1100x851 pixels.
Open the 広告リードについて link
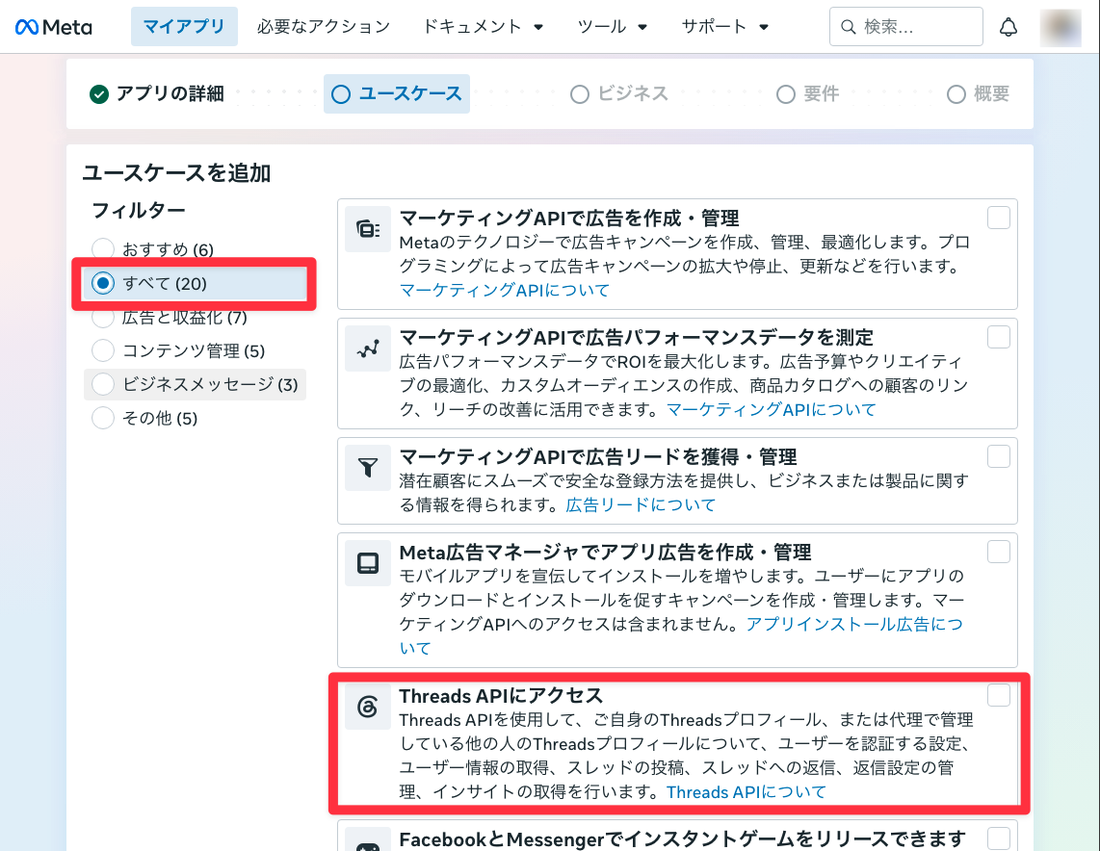coord(640,505)
